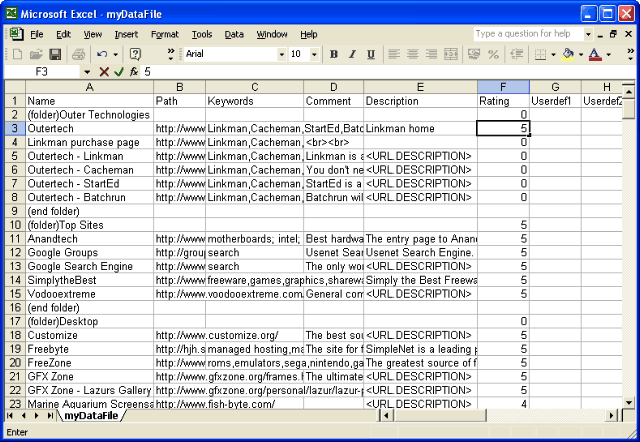
Task: Open Font Color dropdown arrow
Action: (x=609, y=54)
